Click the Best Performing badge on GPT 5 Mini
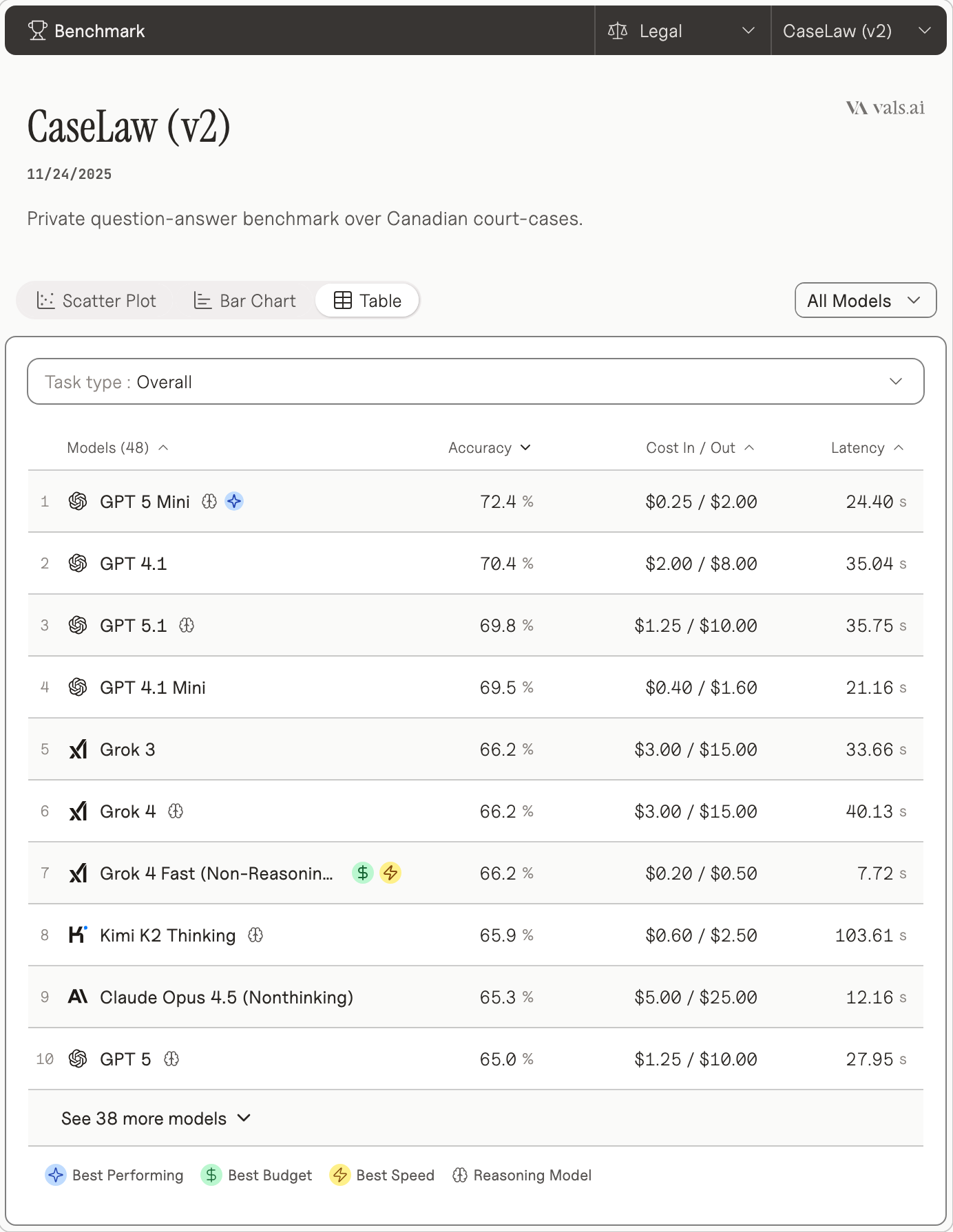Image resolution: width=953 pixels, height=1232 pixels. tap(234, 502)
